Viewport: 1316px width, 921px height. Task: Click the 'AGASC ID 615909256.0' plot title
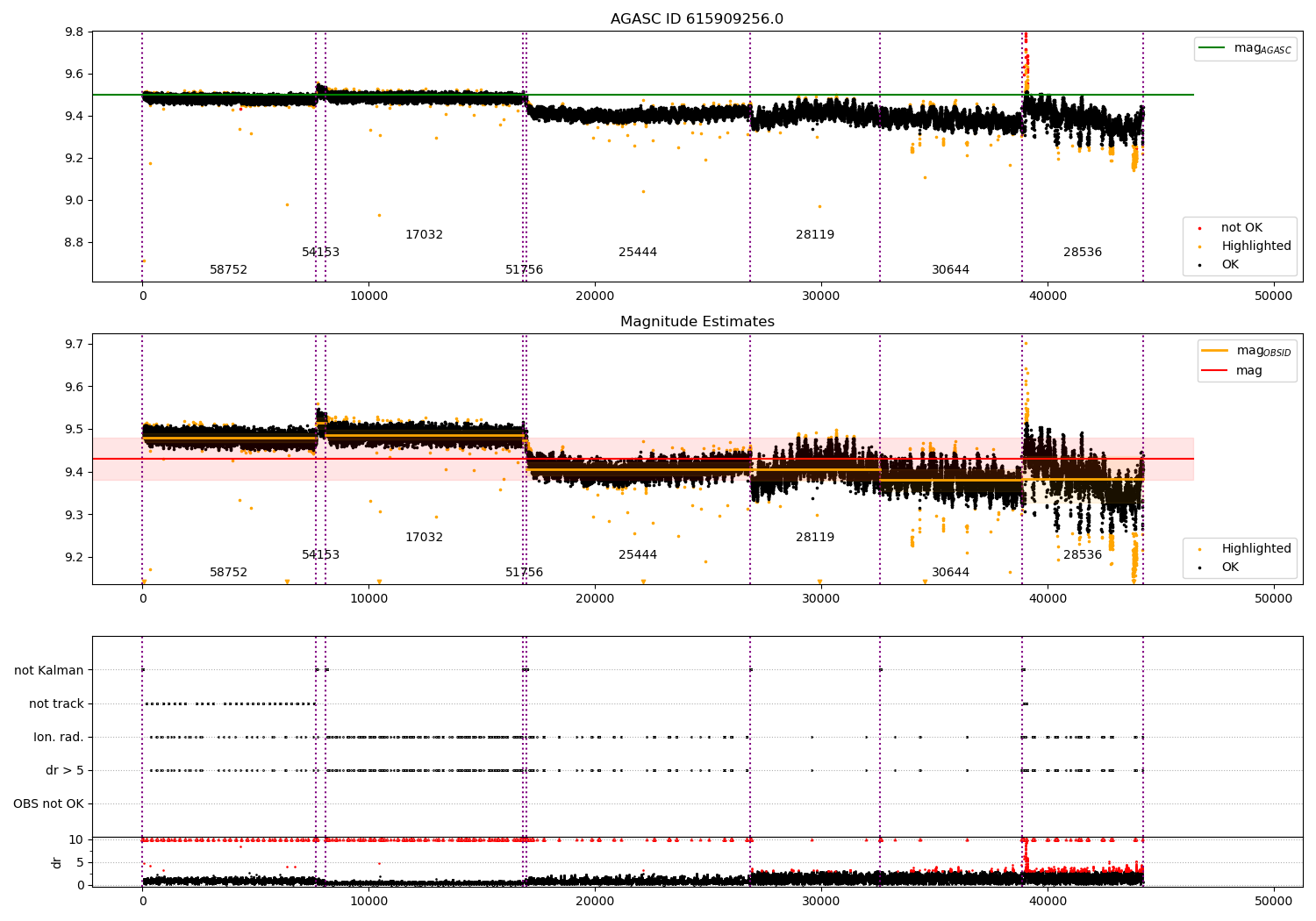pos(697,19)
